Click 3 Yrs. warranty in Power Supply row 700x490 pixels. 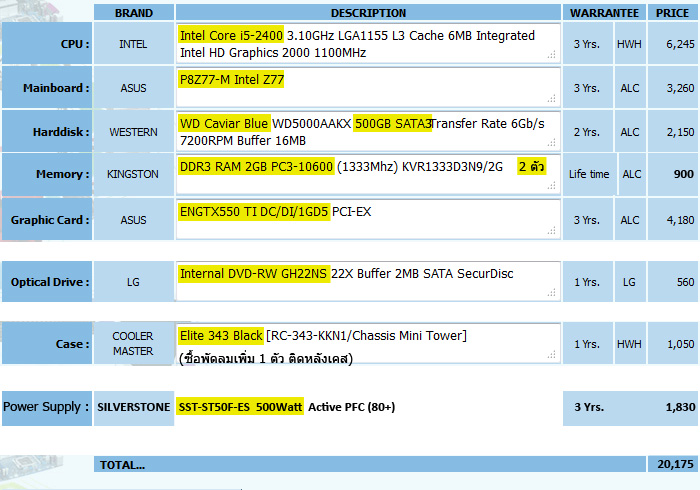589,407
